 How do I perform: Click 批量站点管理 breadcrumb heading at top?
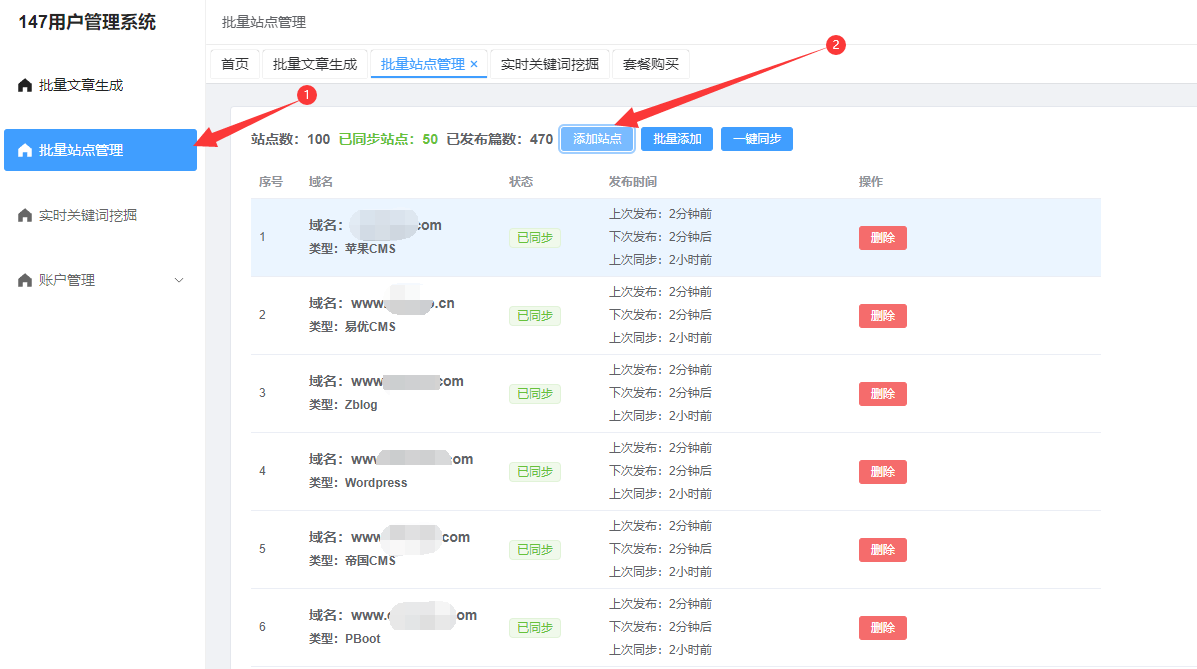click(x=264, y=22)
